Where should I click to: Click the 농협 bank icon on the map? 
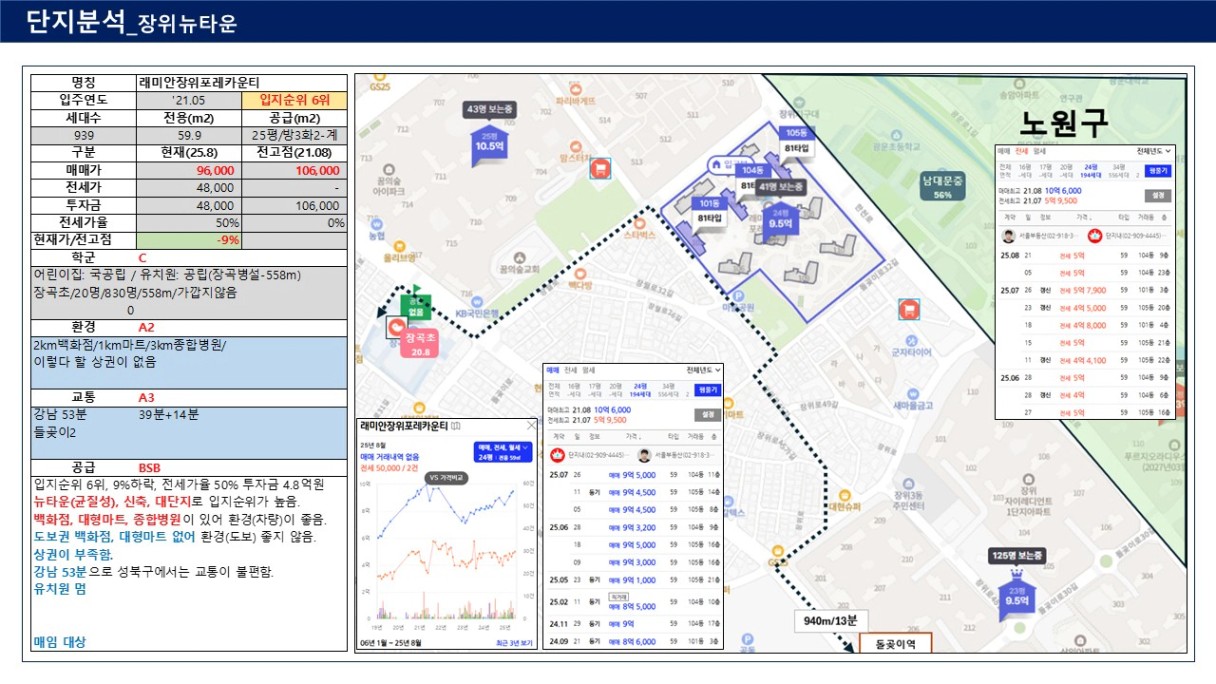[375, 223]
